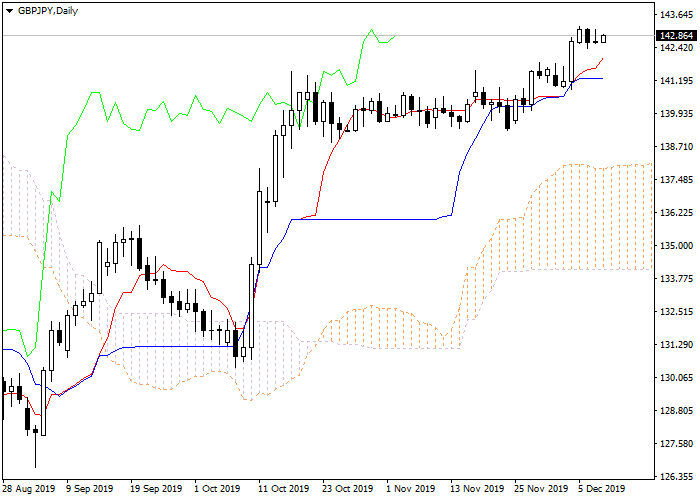
Task: Click the 138.710 price level label
Action: click(676, 147)
